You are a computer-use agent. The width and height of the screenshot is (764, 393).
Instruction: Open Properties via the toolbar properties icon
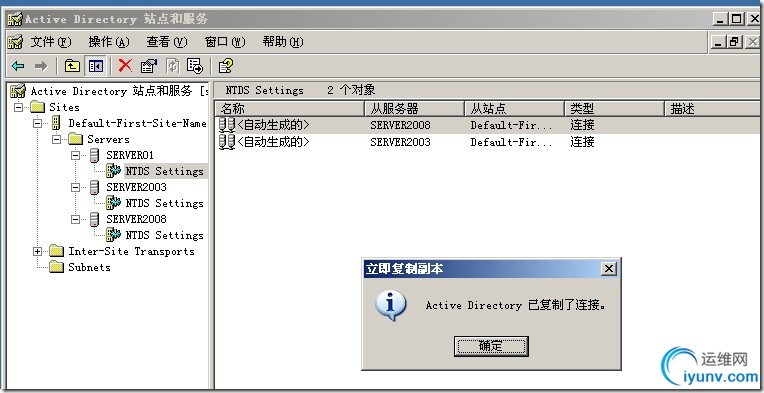tap(149, 66)
